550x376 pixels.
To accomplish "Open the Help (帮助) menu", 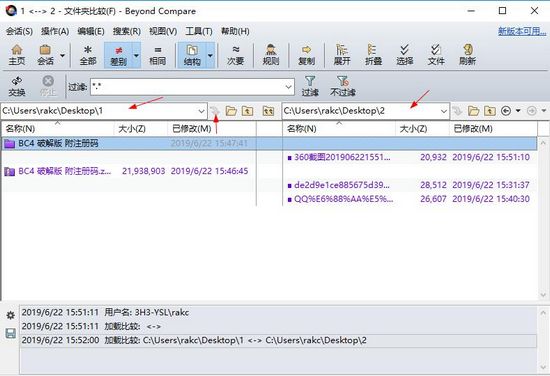I will (235, 31).
